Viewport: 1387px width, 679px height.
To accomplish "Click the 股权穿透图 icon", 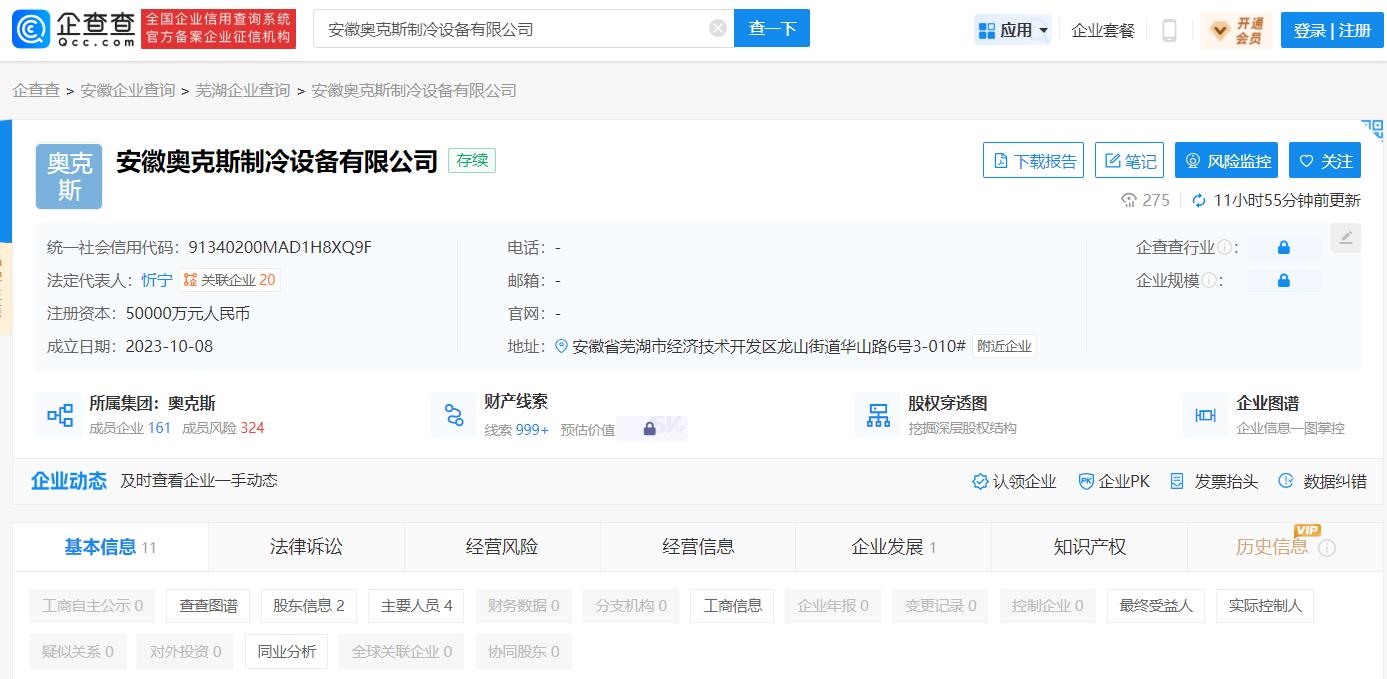I will click(x=878, y=415).
